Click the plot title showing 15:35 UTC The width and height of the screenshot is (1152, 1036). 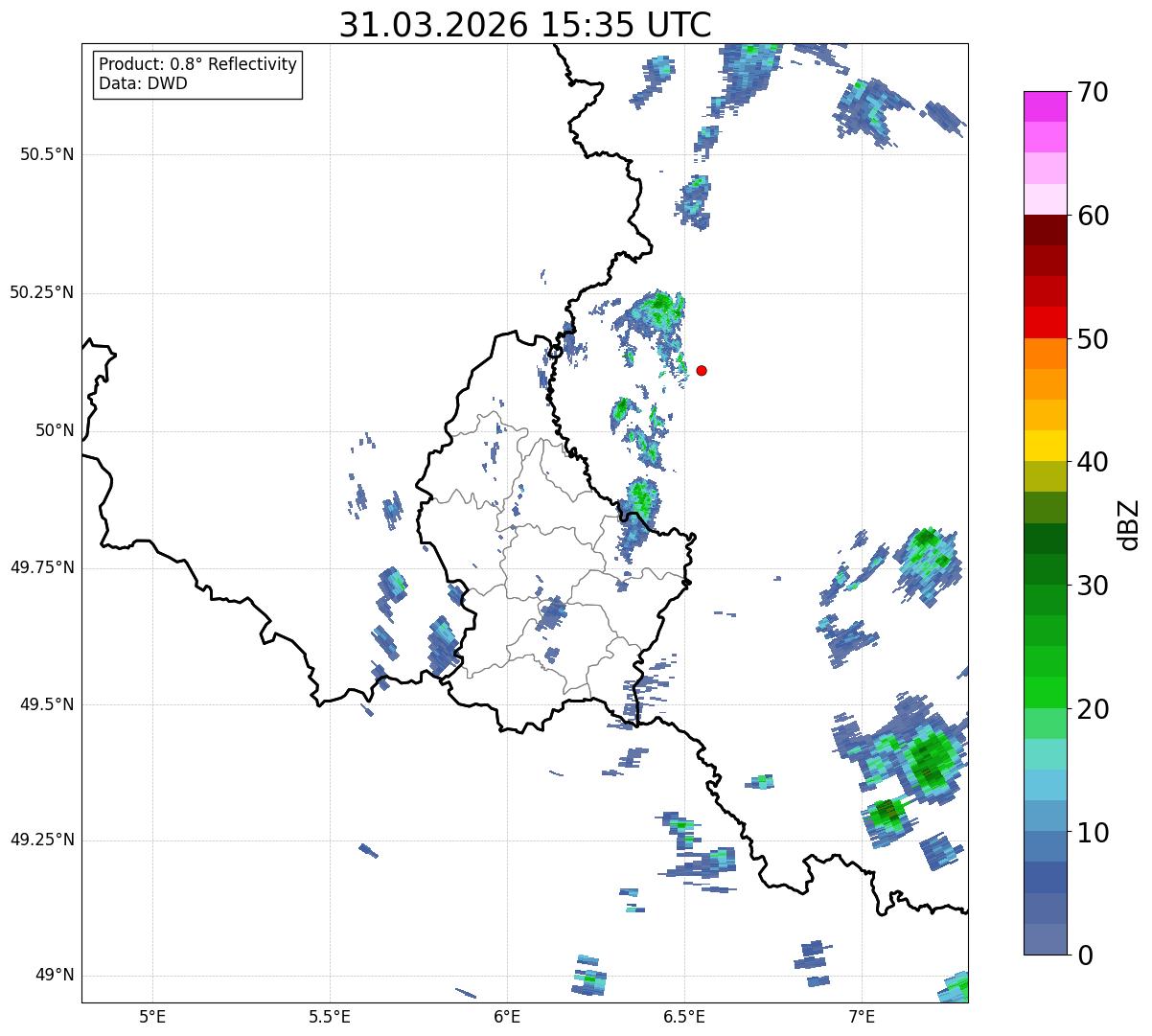click(x=525, y=25)
